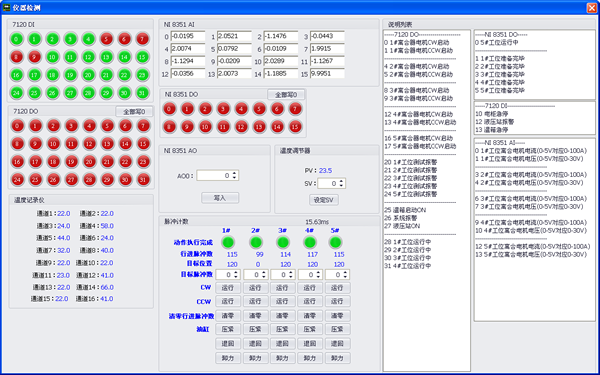This screenshot has height=375, width=600.
Task: Click 7120 DI green indicator number 20
Action: [x=88, y=75]
